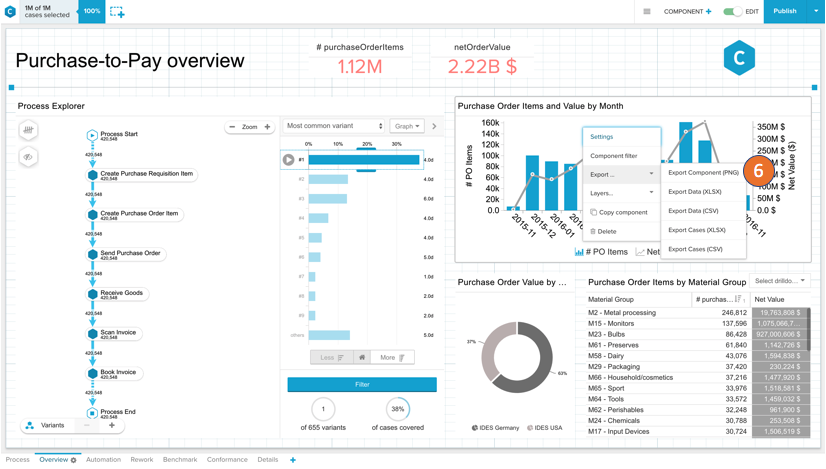
Task: Open the hamburger menu beside COMPONENT
Action: [x=647, y=12]
